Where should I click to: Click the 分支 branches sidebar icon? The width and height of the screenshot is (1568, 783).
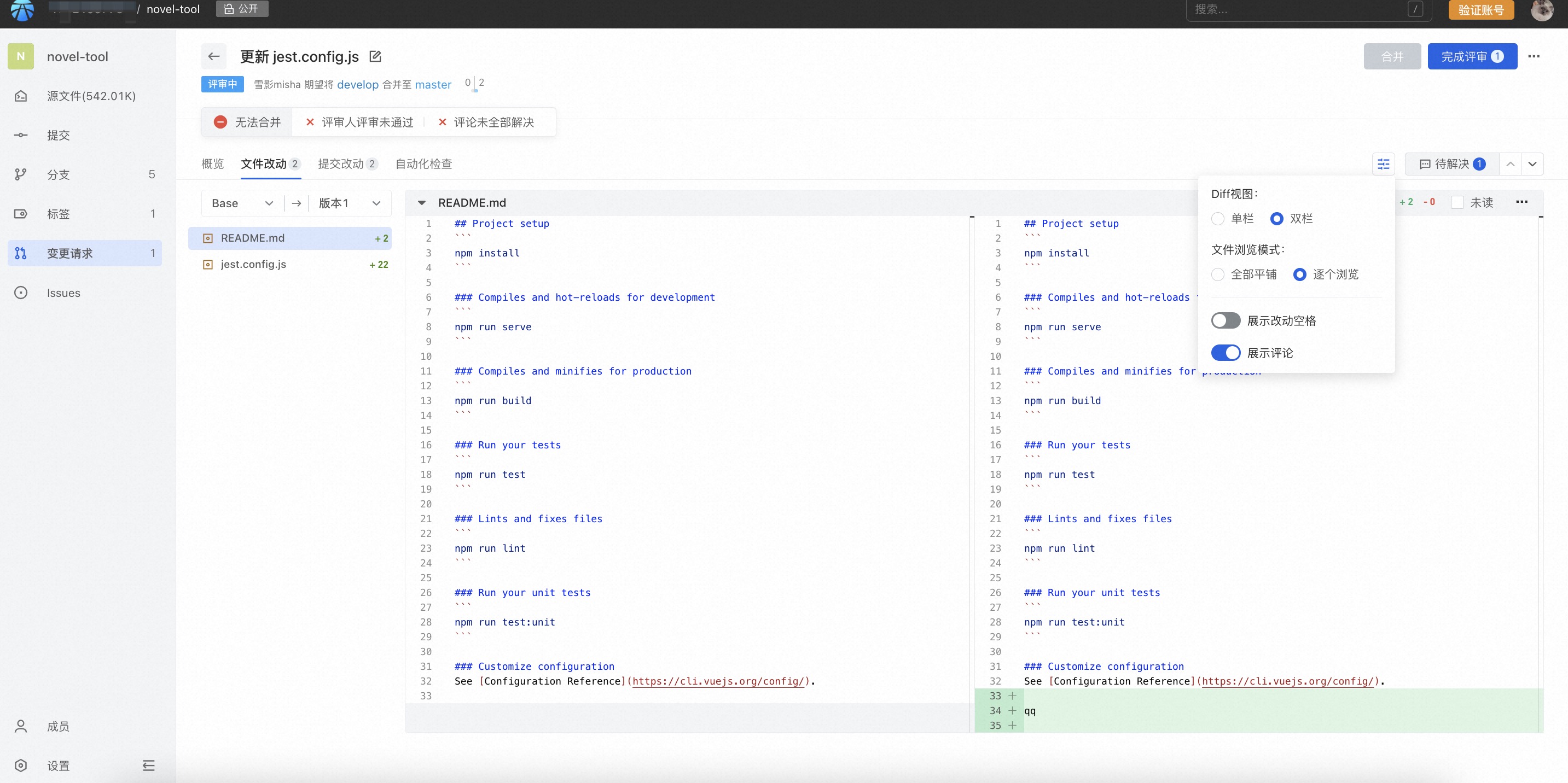(21, 174)
